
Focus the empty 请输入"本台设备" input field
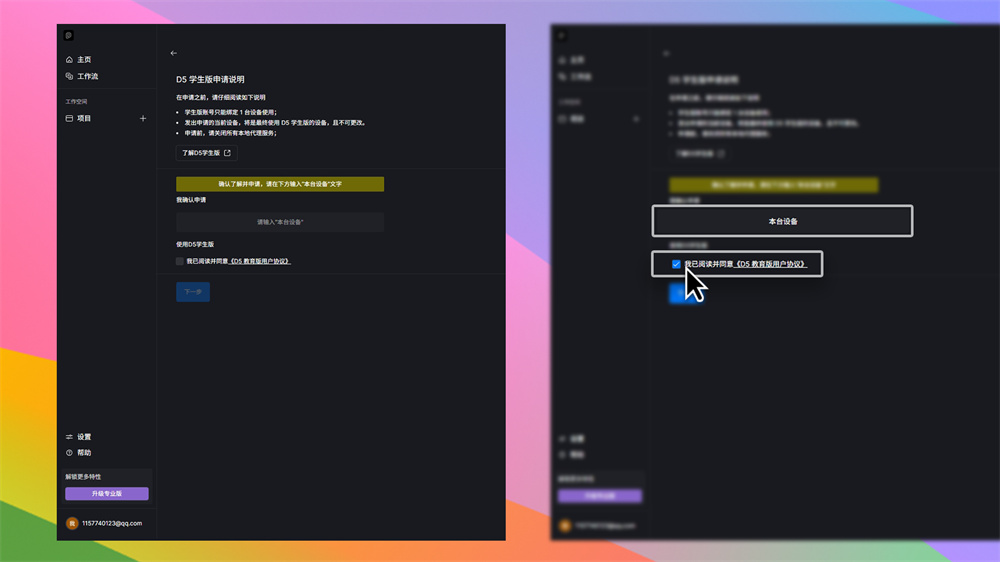coord(280,222)
